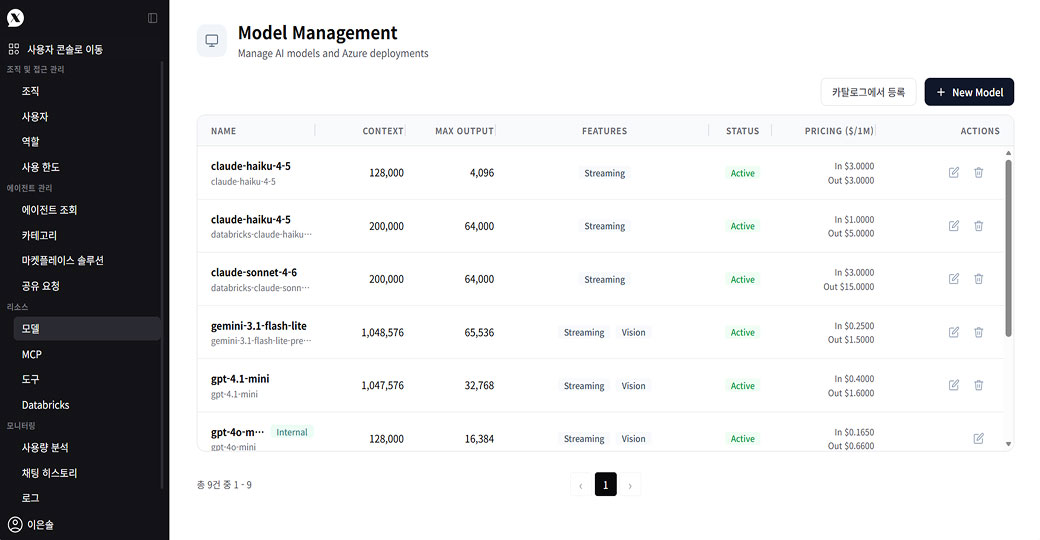Sort by the NAME column header
Viewport: 1040px width, 540px height.
(x=224, y=131)
